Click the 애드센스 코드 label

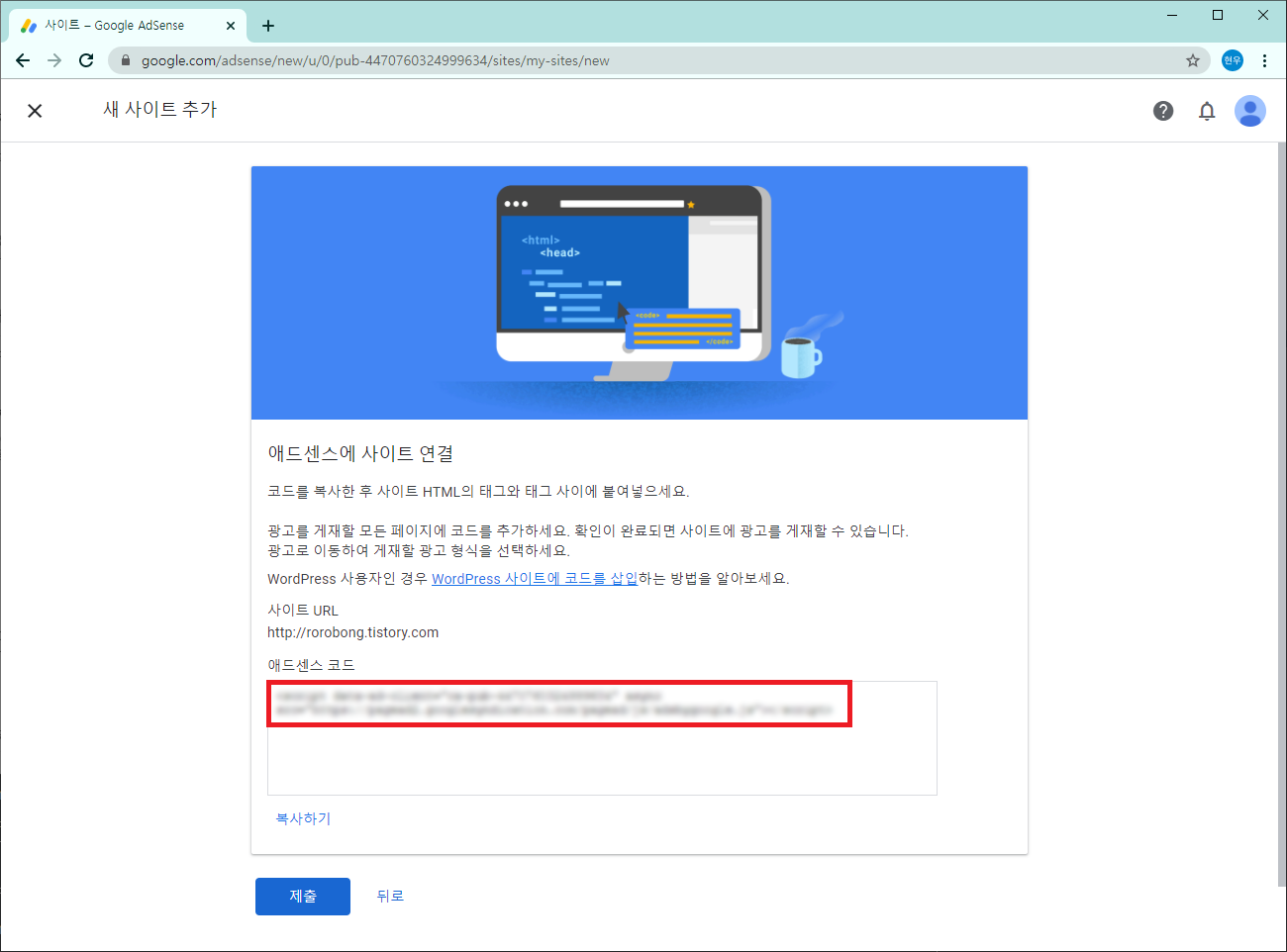click(311, 665)
